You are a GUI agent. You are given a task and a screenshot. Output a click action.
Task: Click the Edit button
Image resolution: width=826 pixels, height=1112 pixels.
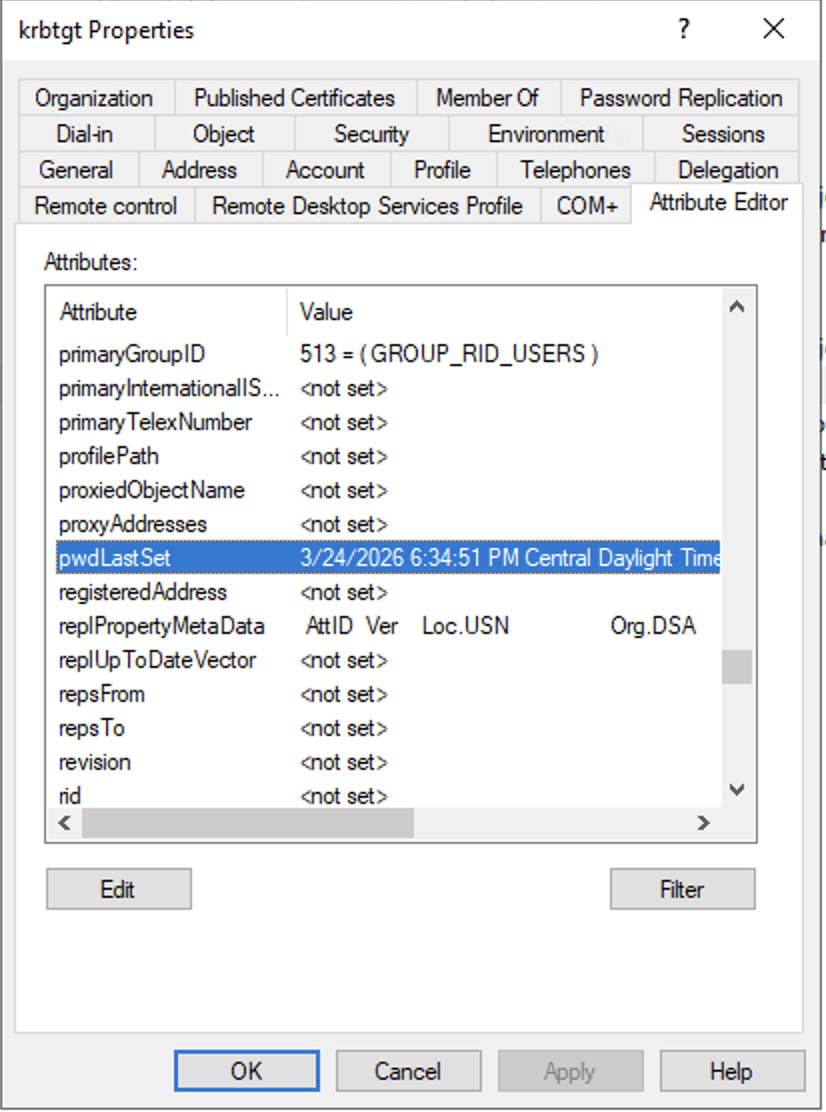(118, 889)
